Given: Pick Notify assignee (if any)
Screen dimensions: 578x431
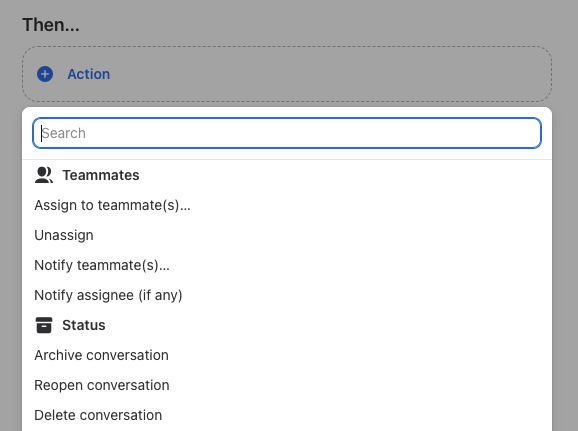Looking at the screenshot, I should [x=287, y=295].
